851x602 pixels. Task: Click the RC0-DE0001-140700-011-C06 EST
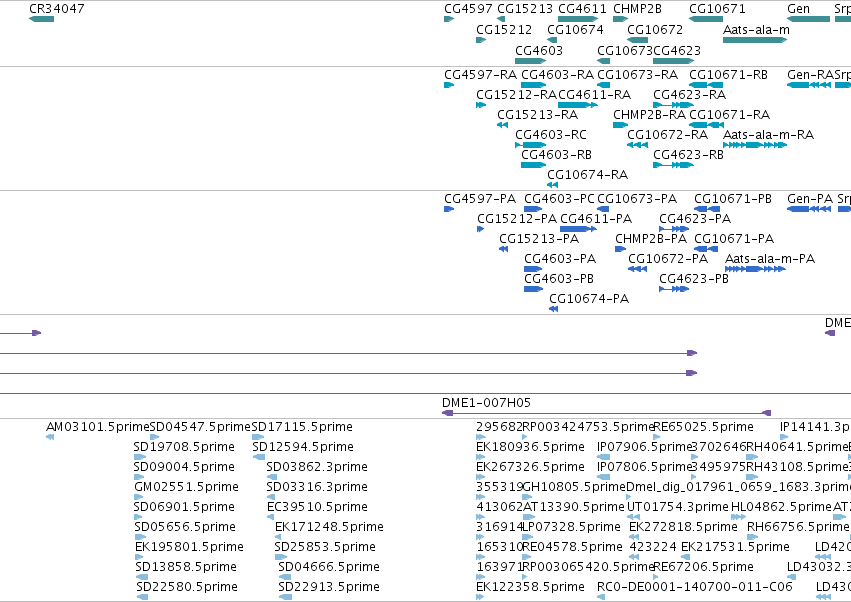[x=601, y=597]
